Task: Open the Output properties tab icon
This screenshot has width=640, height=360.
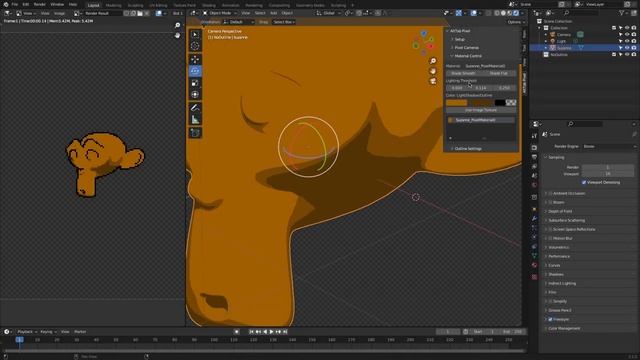Action: (534, 157)
